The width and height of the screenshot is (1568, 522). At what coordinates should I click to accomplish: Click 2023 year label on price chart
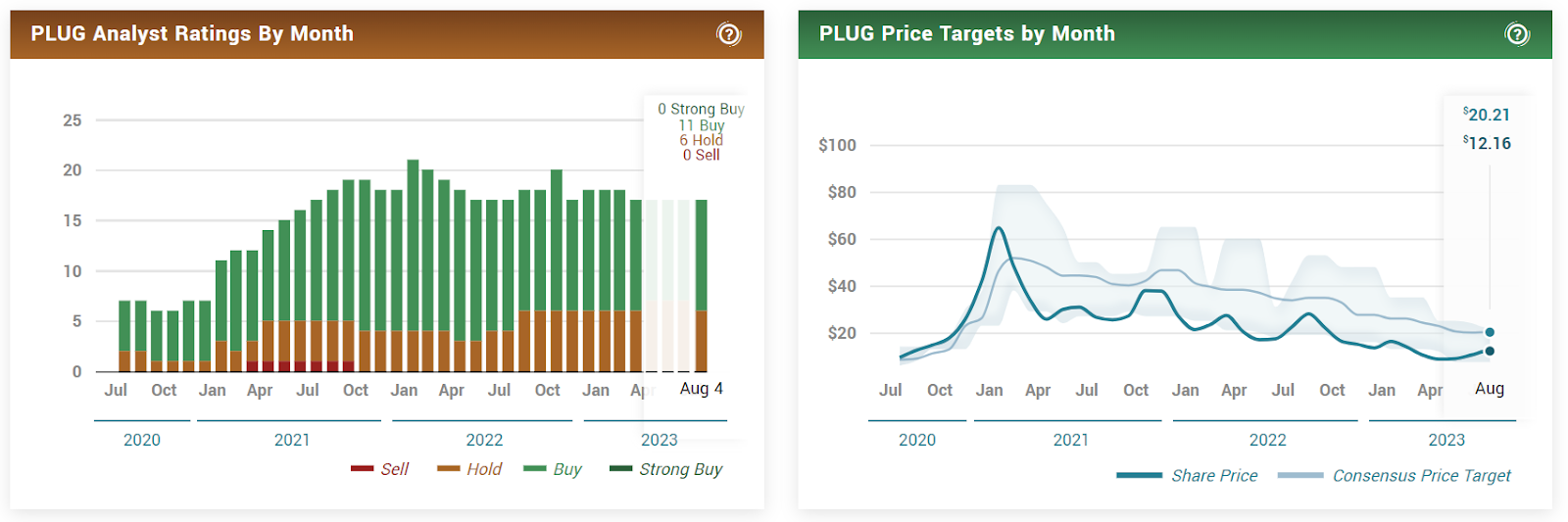pos(1446,440)
